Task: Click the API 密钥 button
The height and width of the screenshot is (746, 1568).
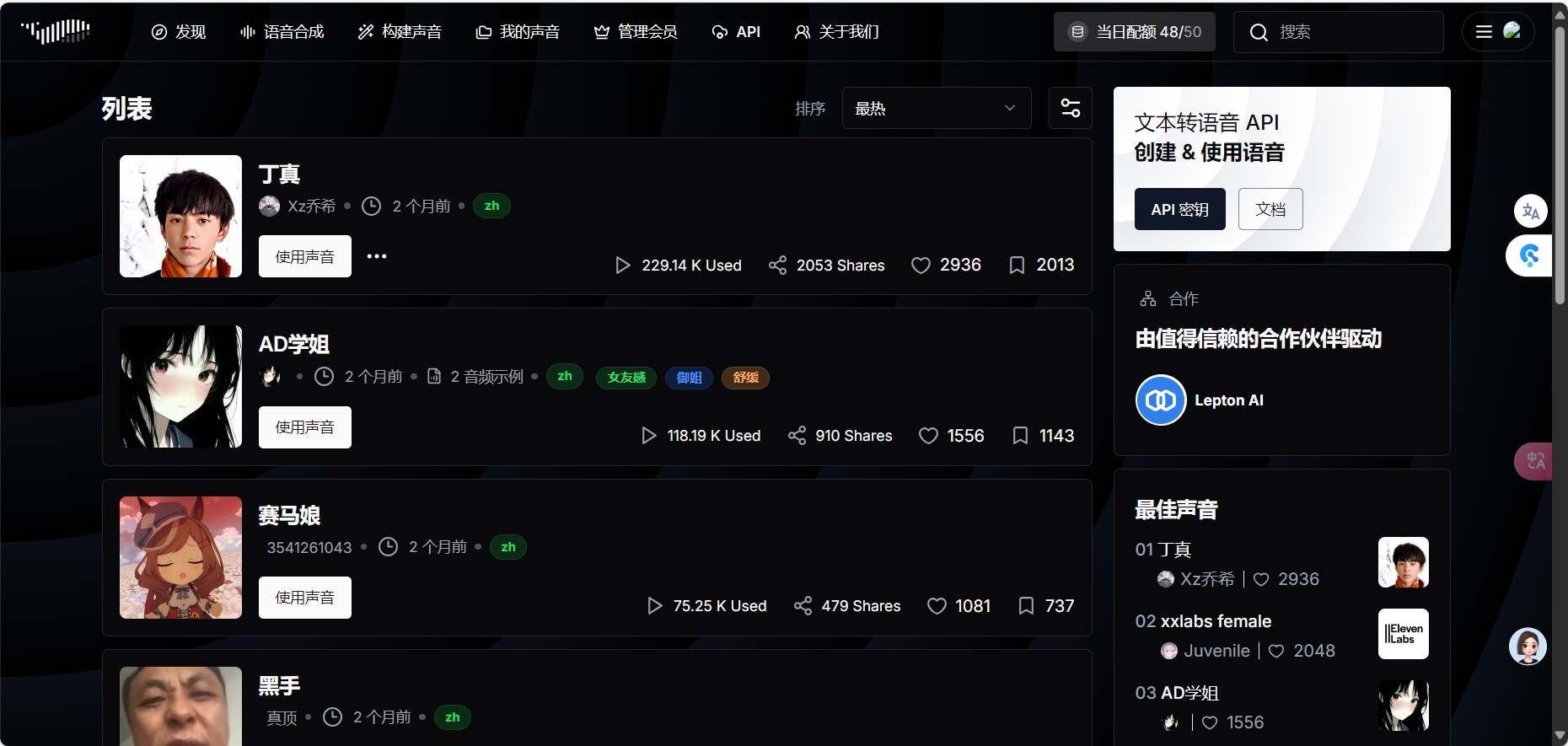Action: pyautogui.click(x=1179, y=209)
